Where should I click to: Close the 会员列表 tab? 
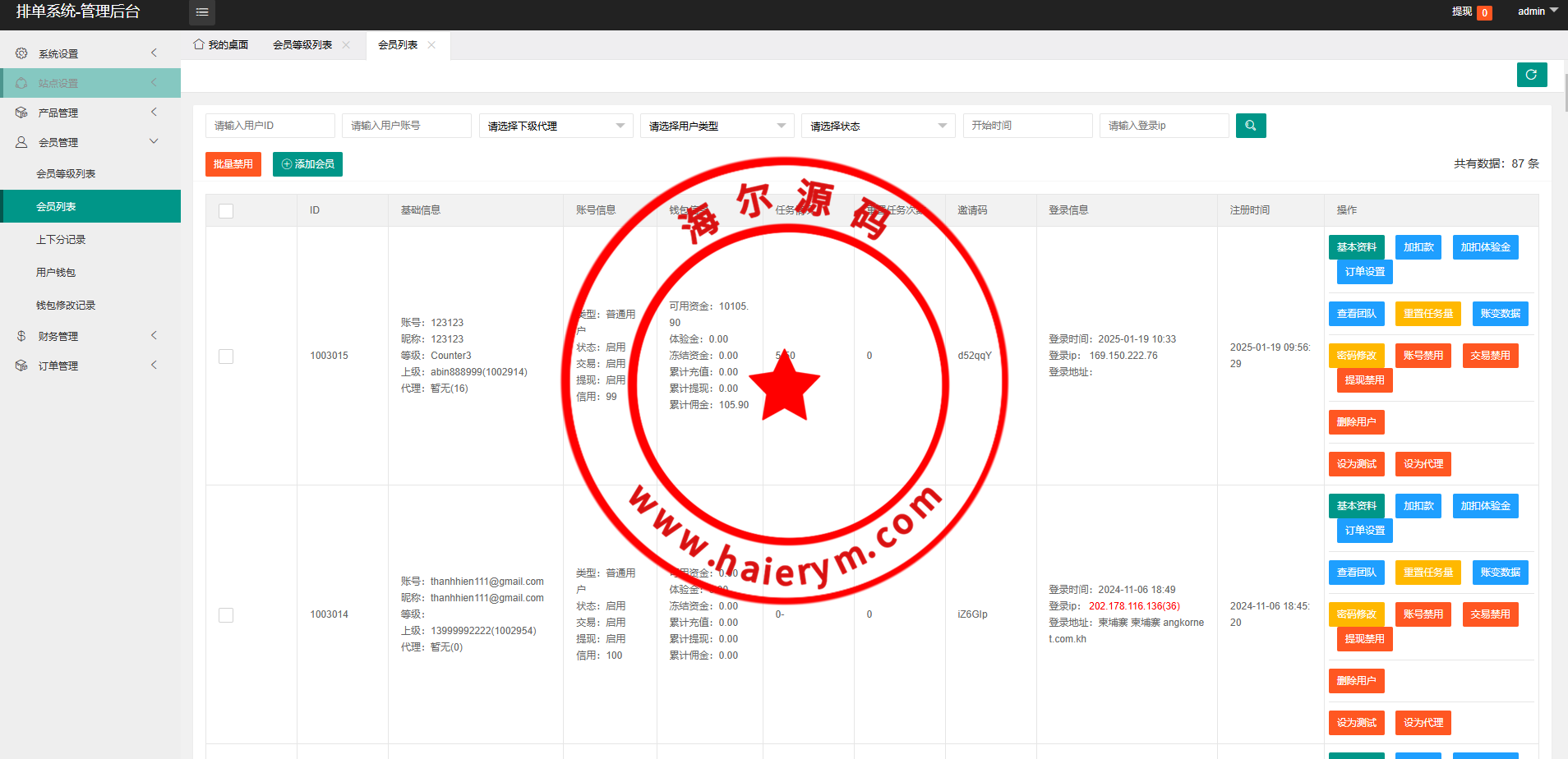(x=431, y=45)
